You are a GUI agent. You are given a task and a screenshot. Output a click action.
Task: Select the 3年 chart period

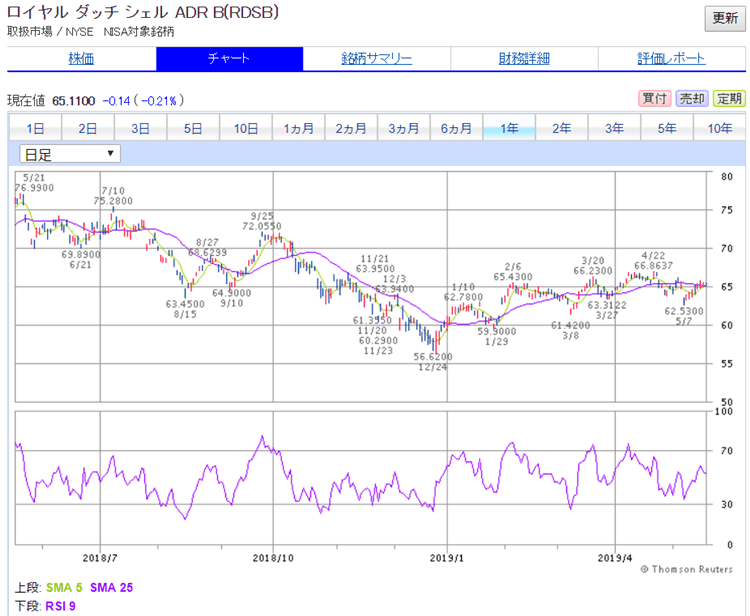click(614, 128)
